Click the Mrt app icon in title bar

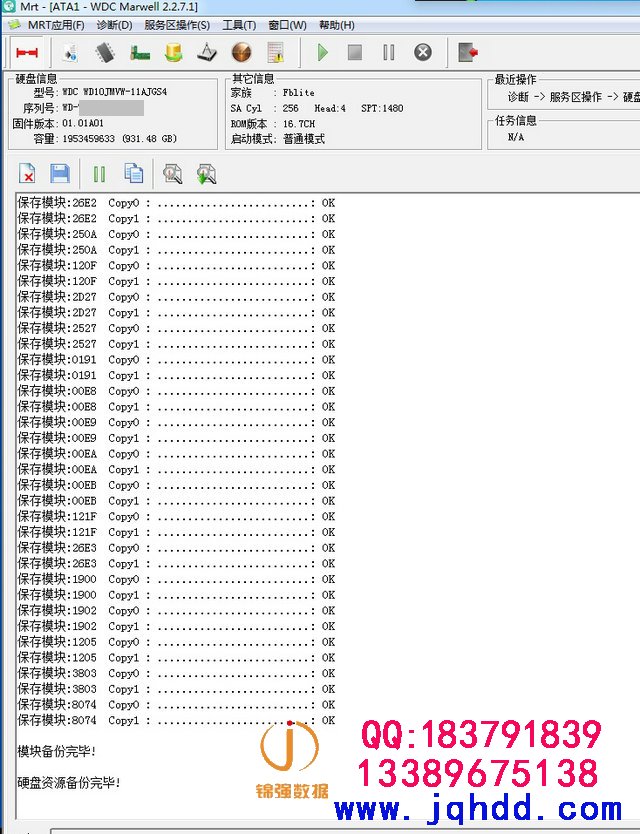click(8, 6)
